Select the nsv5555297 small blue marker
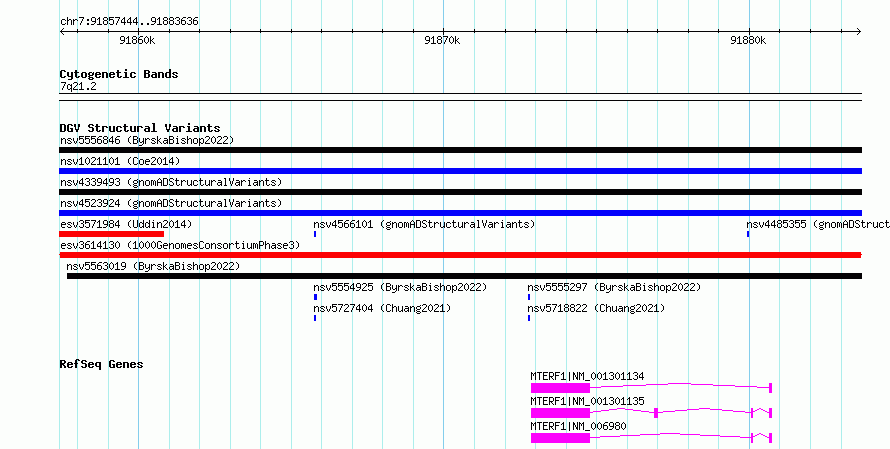 pos(529,297)
